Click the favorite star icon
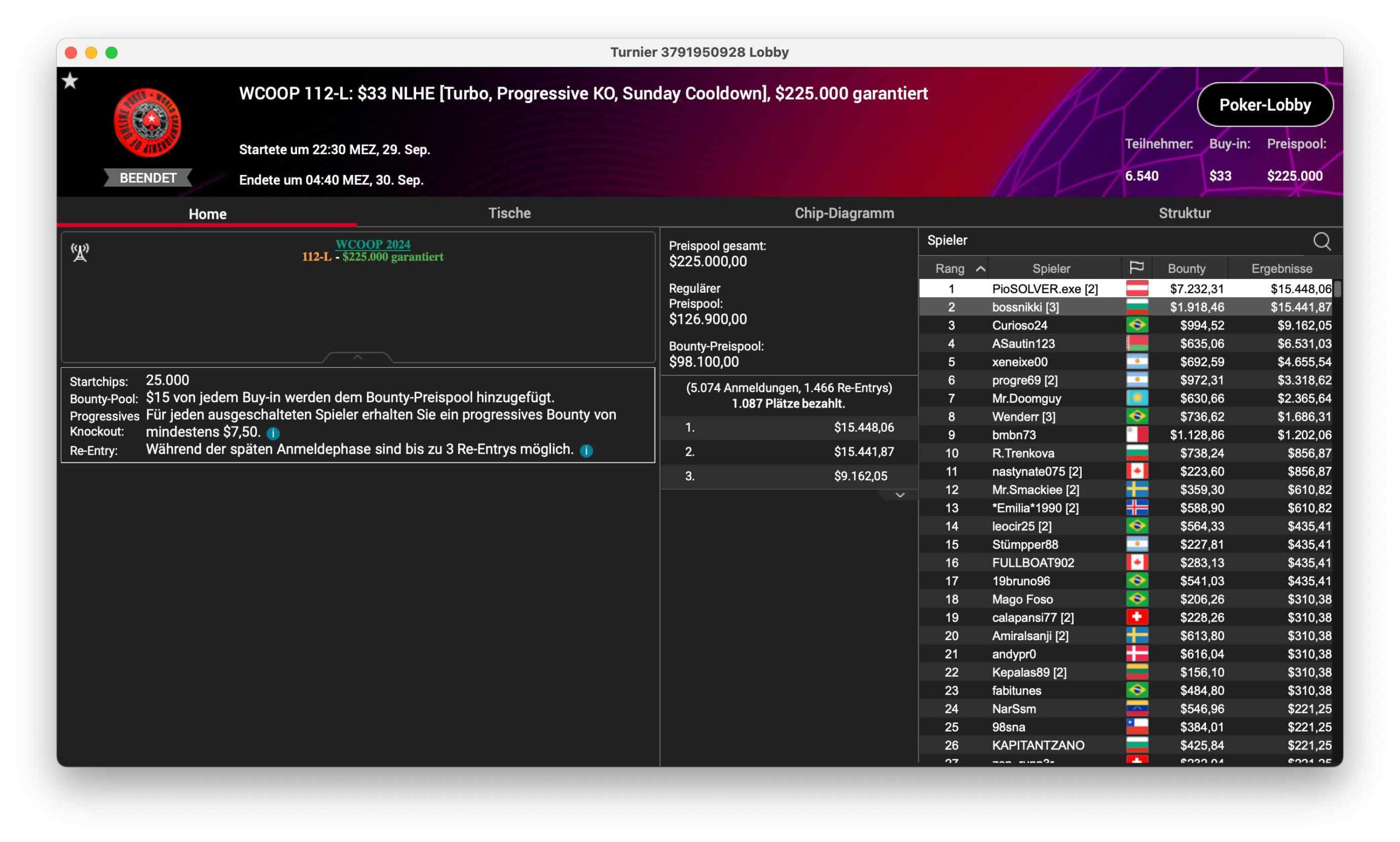Screen dimensions: 1400x842 70,81
